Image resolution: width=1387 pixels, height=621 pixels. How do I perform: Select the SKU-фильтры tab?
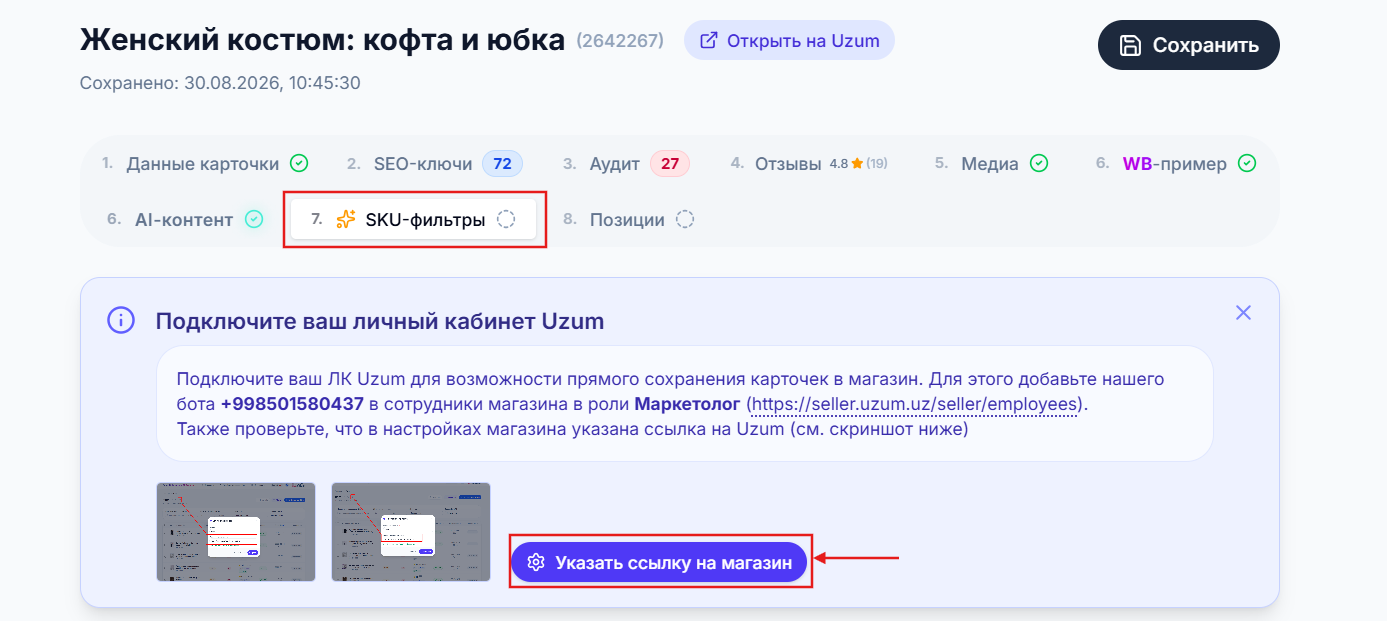coord(413,220)
